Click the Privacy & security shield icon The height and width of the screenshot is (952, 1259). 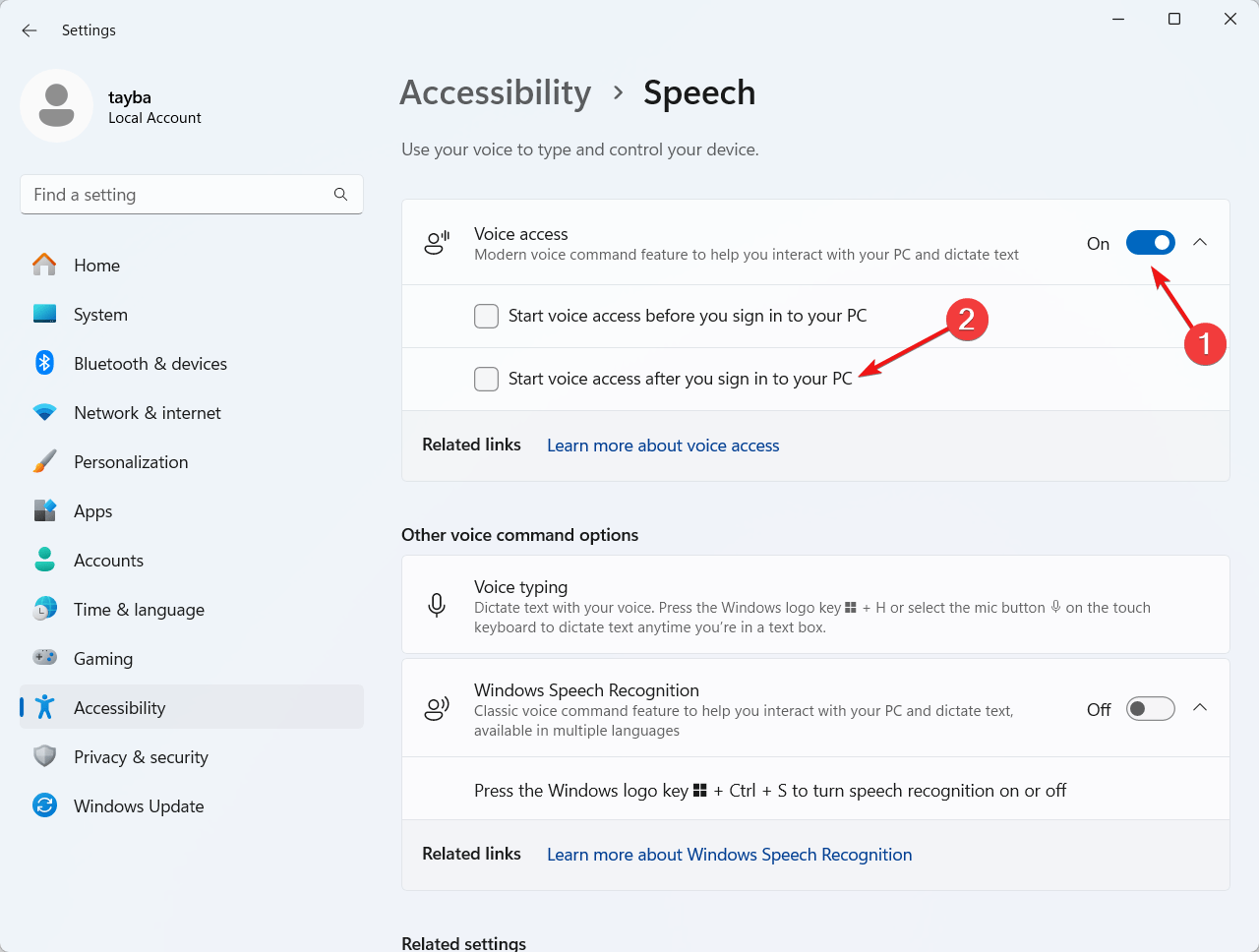click(44, 756)
